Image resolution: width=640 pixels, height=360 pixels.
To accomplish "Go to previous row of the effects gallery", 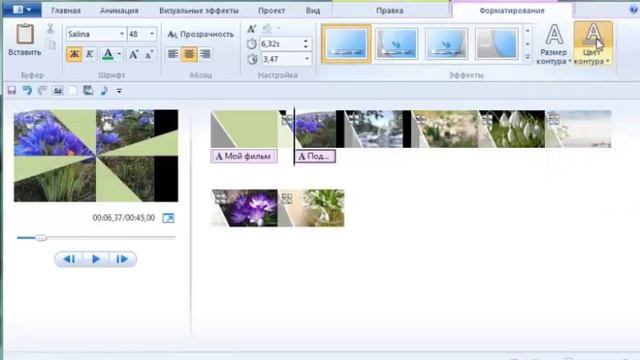I will point(527,31).
